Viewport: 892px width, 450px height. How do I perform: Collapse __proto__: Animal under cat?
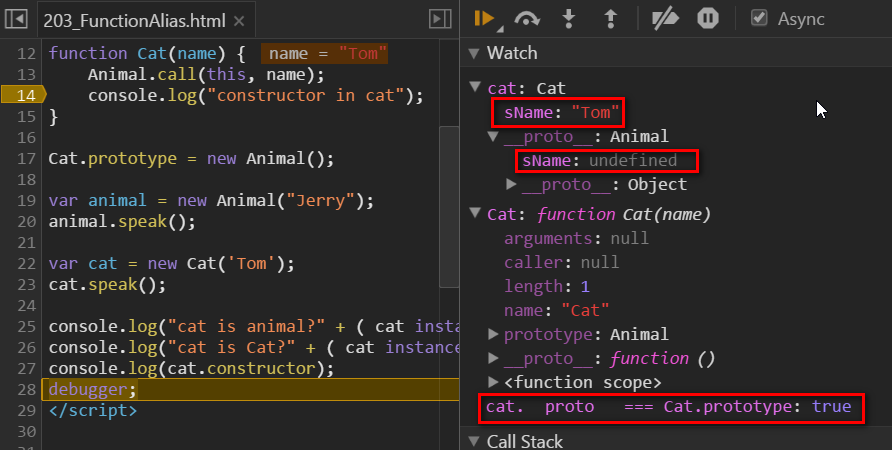pos(493,136)
